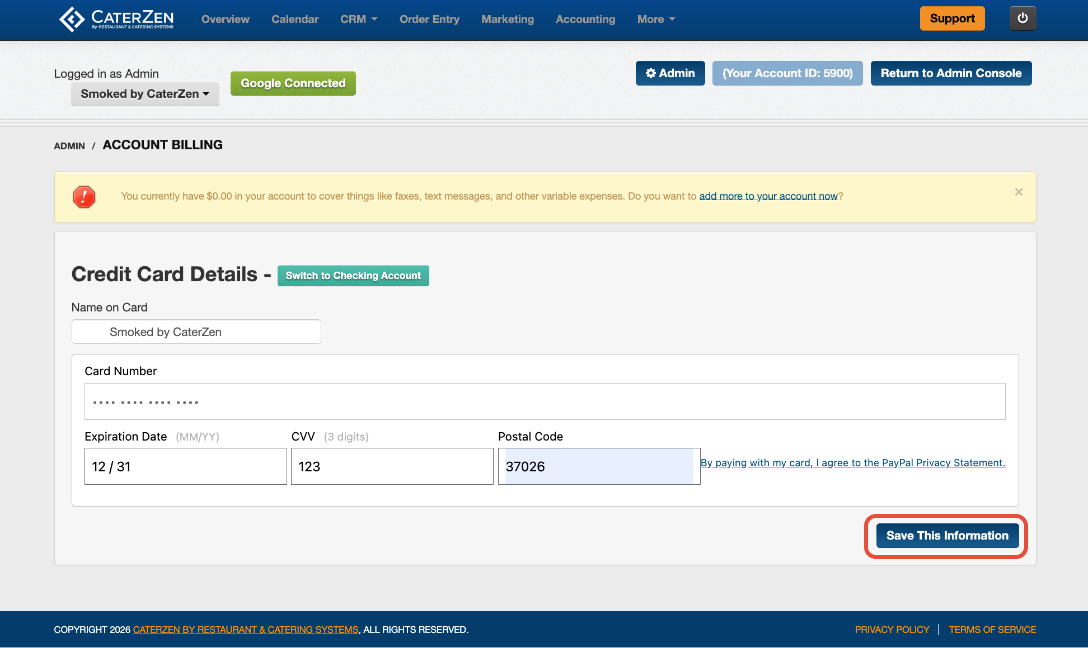Open the CaterZen by Restaurant & Catering Systems footer link
Viewport: 1088px width, 648px height.
click(246, 630)
